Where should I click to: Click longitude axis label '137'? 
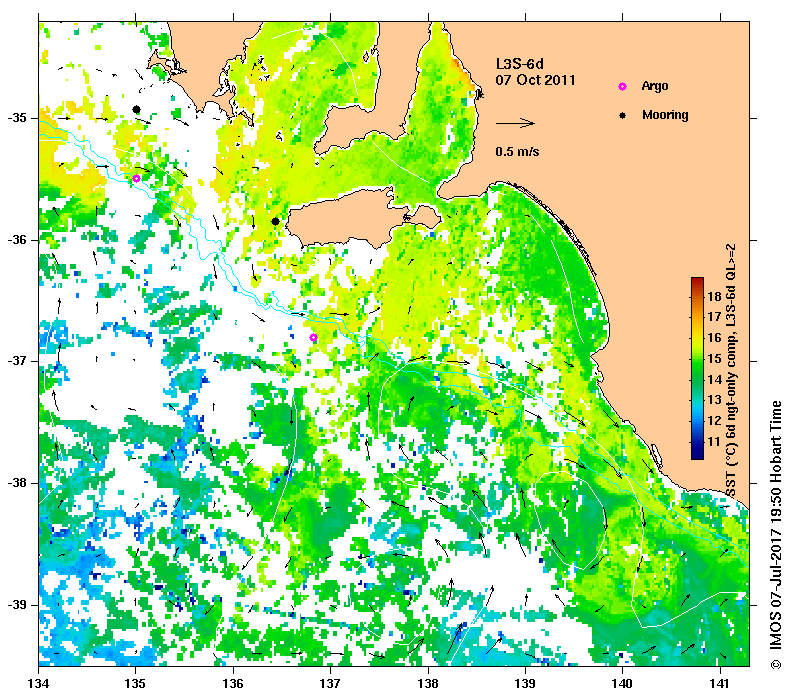coord(330,684)
